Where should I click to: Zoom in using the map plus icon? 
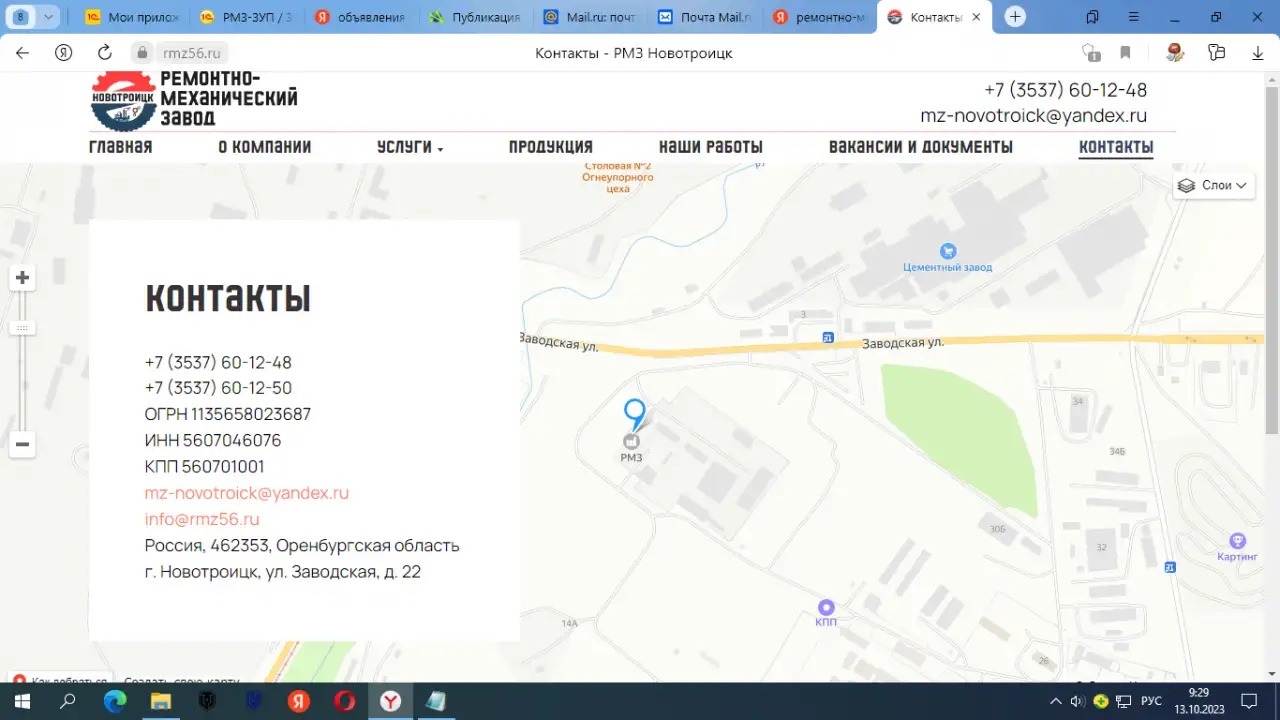click(22, 277)
